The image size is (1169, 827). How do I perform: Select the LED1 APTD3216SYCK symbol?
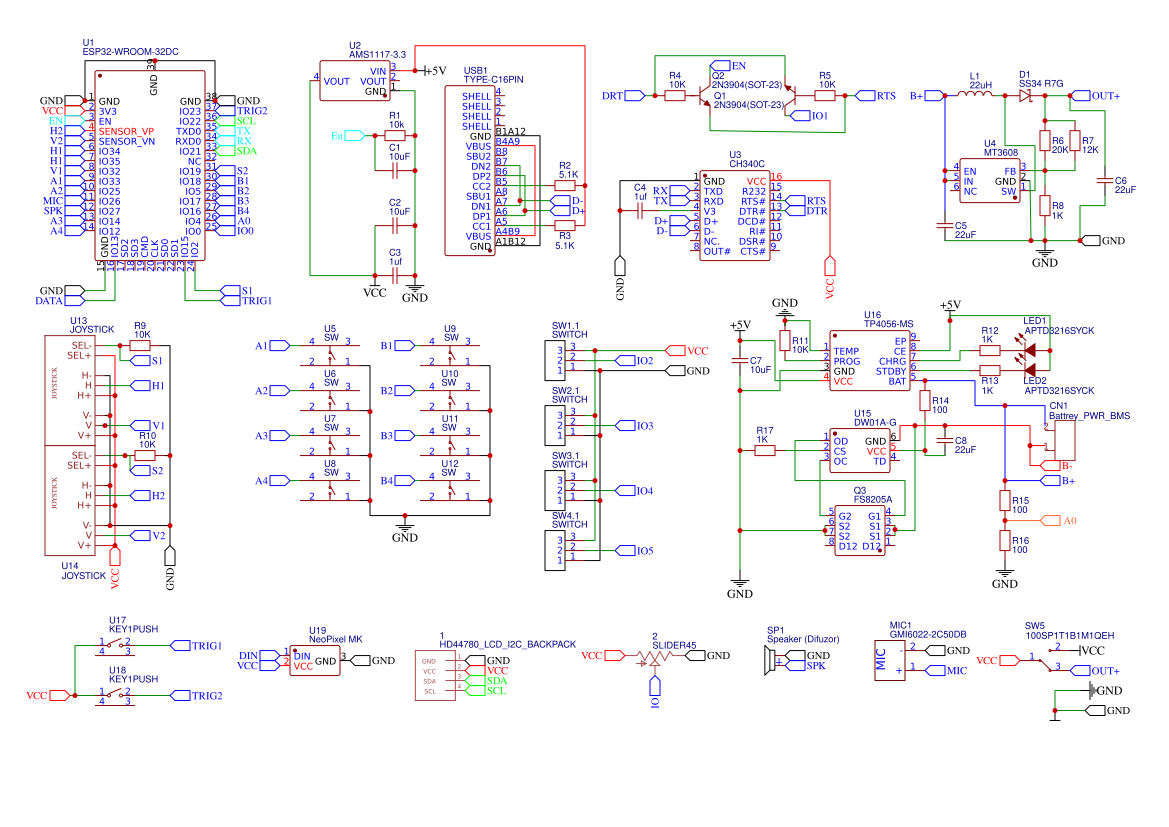[x=1029, y=349]
